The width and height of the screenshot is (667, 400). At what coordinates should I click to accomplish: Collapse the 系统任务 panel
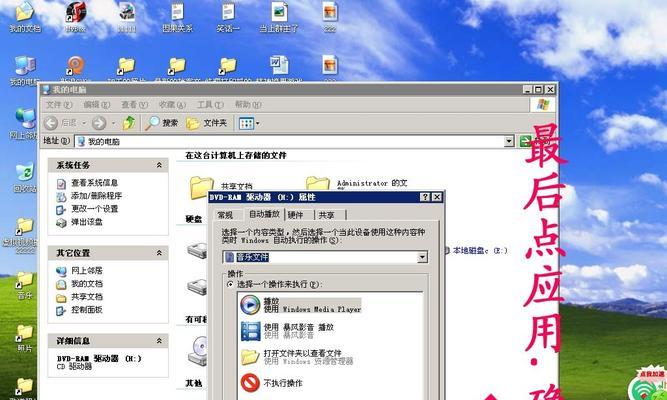159,165
